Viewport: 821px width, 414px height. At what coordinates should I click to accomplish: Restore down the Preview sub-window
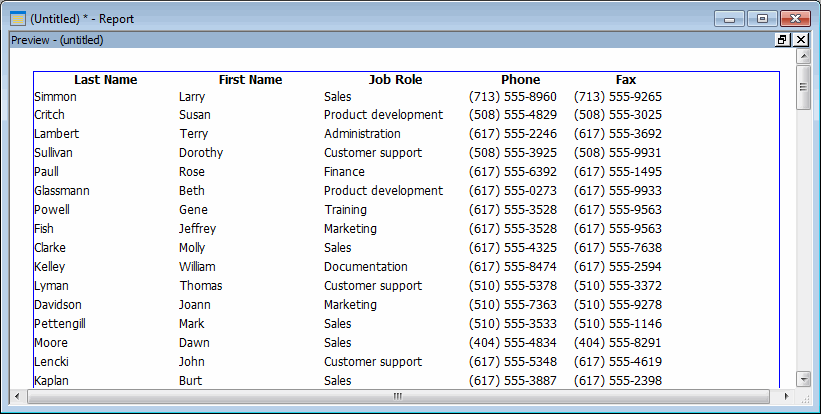click(782, 40)
